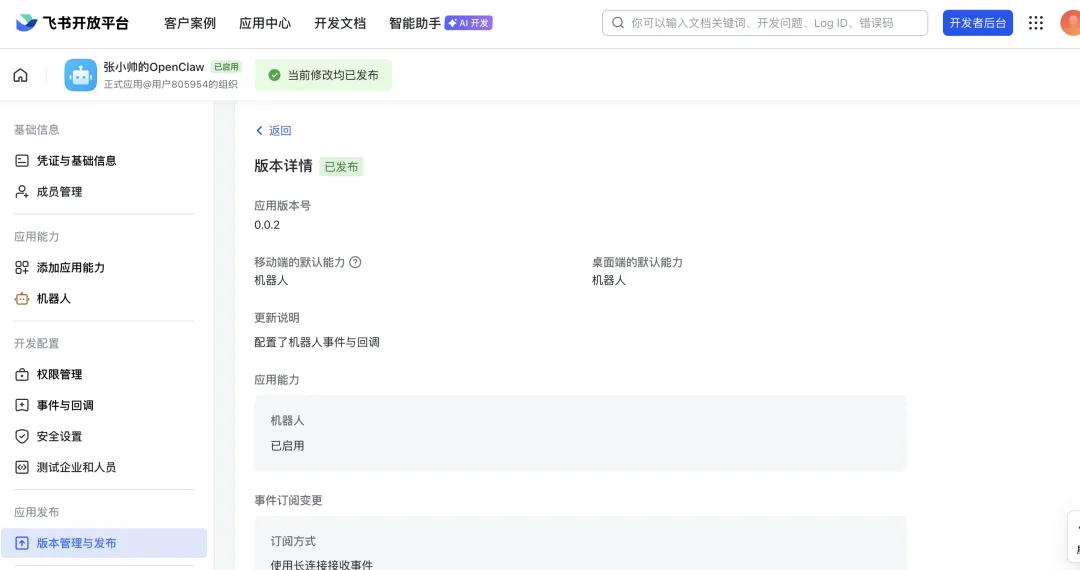Viewport: 1080px width, 570px height.
Task: Click the 正式应用@用户805954的组织 subtitle
Action: [x=171, y=84]
